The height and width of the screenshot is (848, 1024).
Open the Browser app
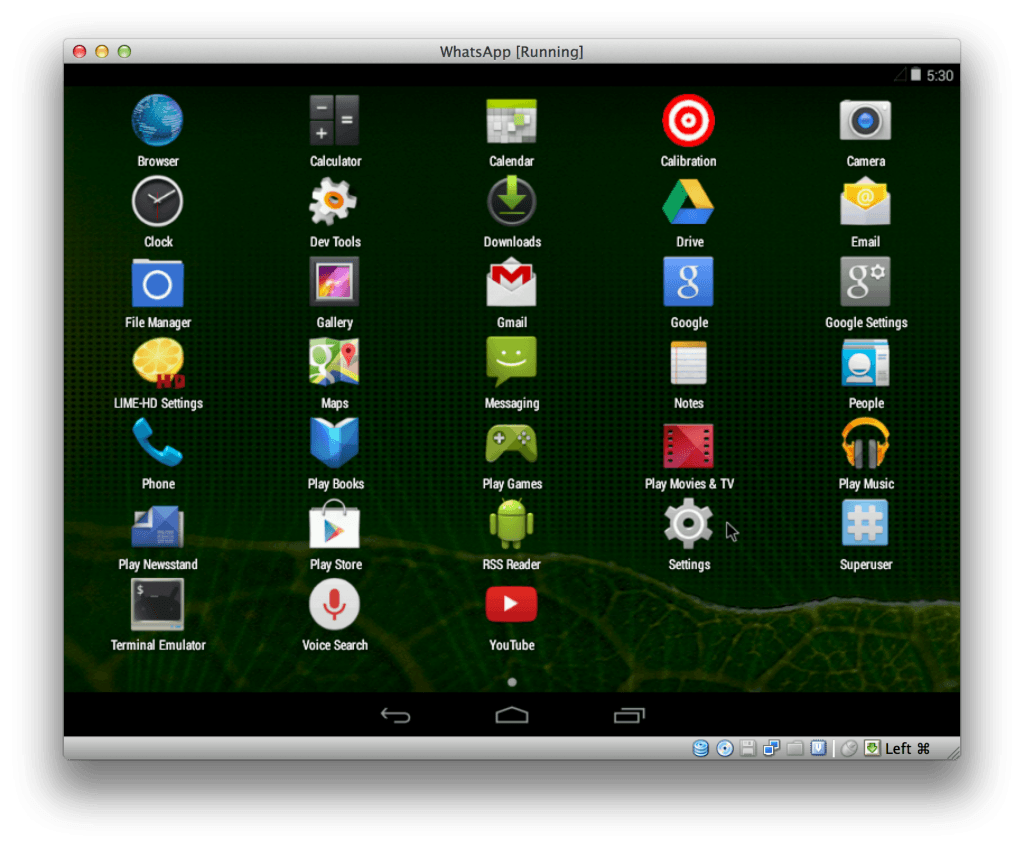click(157, 121)
